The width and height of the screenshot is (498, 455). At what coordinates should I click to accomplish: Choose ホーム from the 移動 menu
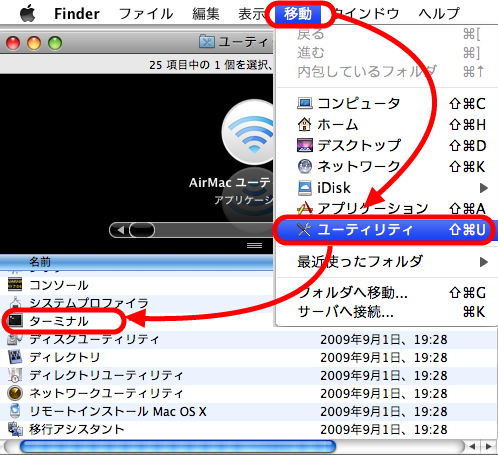387,125
